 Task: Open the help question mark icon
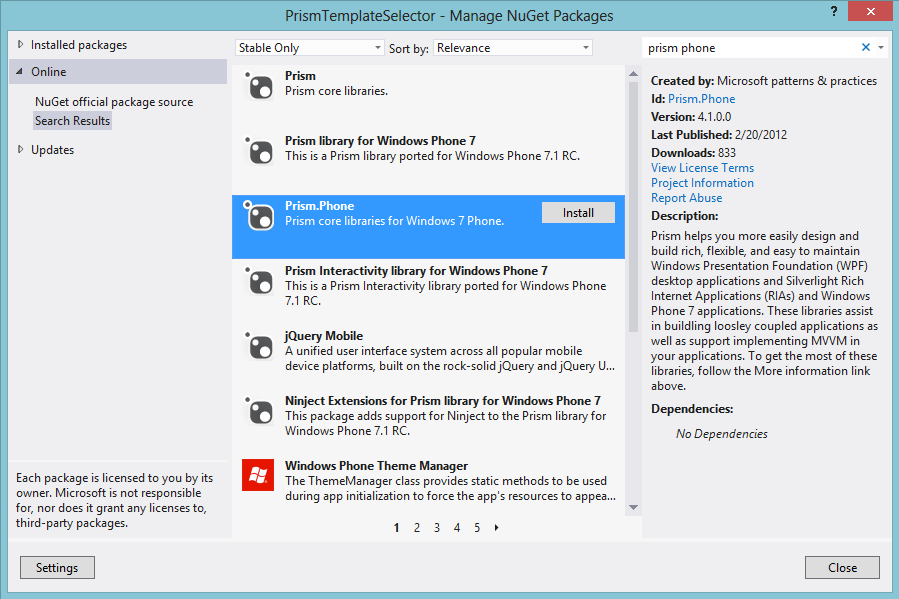point(834,11)
